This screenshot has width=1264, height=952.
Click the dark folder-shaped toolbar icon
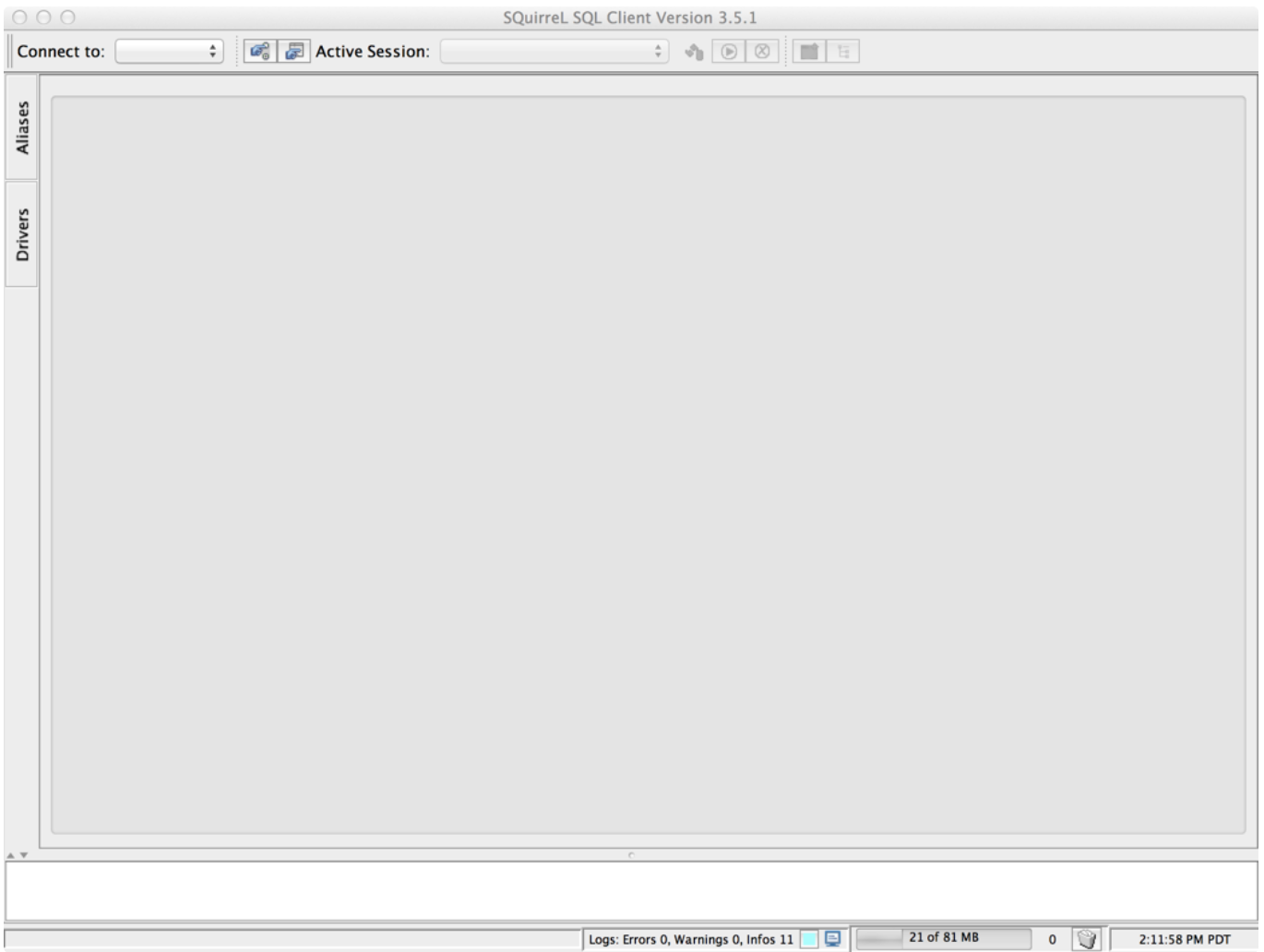(809, 52)
